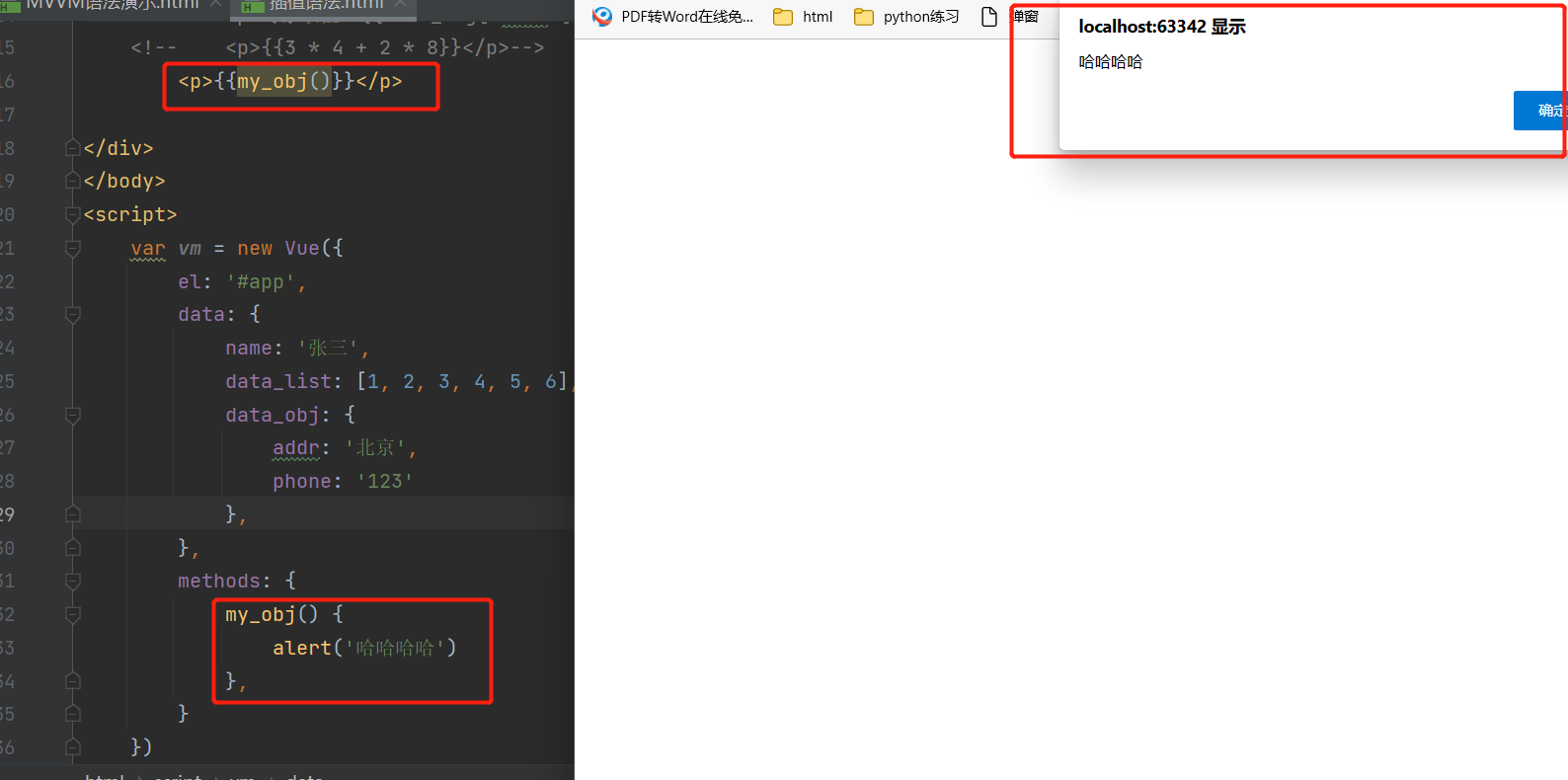The image size is (1568, 780).
Task: Click the <p>{{my_obj()}}</p> code line
Action: point(290,81)
